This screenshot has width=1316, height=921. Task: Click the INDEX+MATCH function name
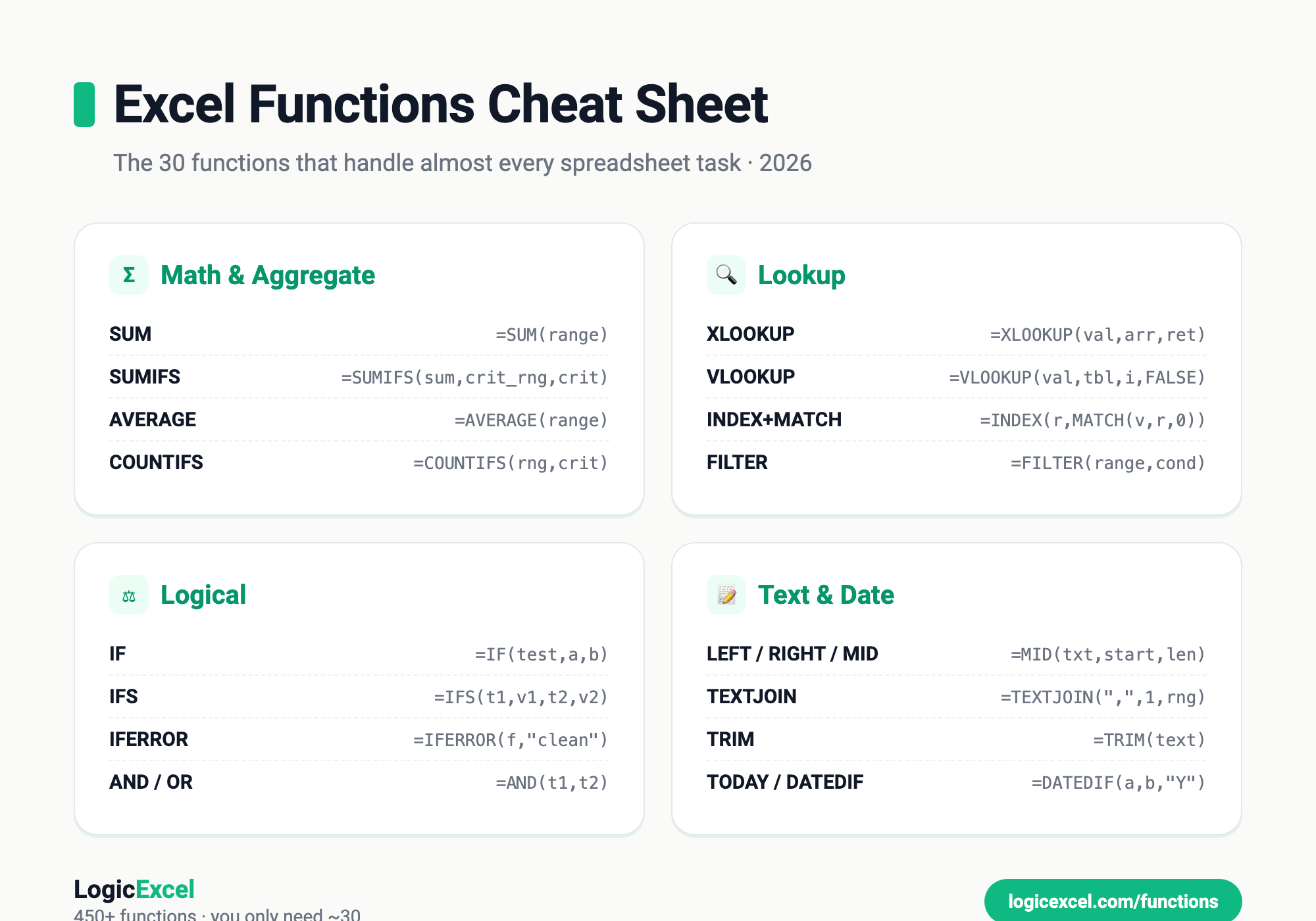click(x=774, y=420)
